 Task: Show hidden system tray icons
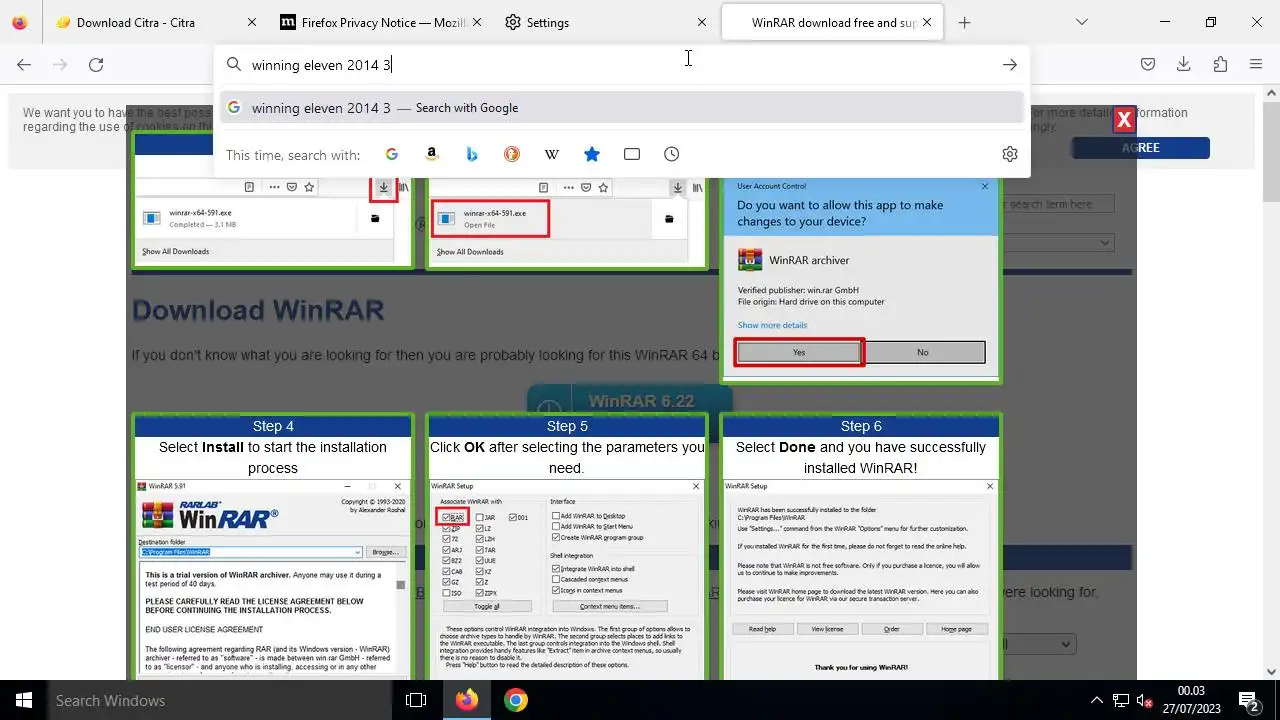1097,700
